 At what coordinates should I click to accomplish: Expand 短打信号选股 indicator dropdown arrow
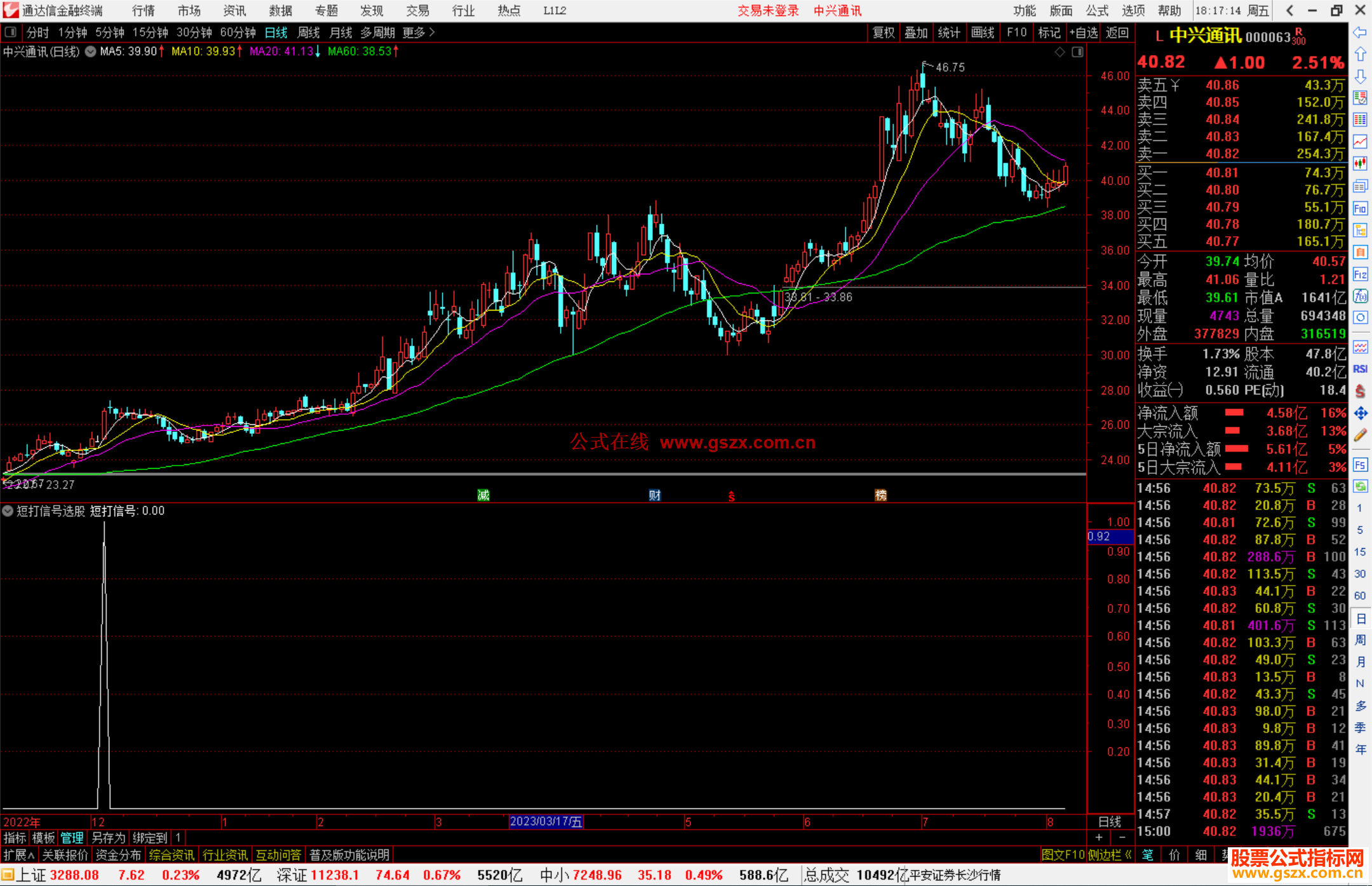coord(8,511)
